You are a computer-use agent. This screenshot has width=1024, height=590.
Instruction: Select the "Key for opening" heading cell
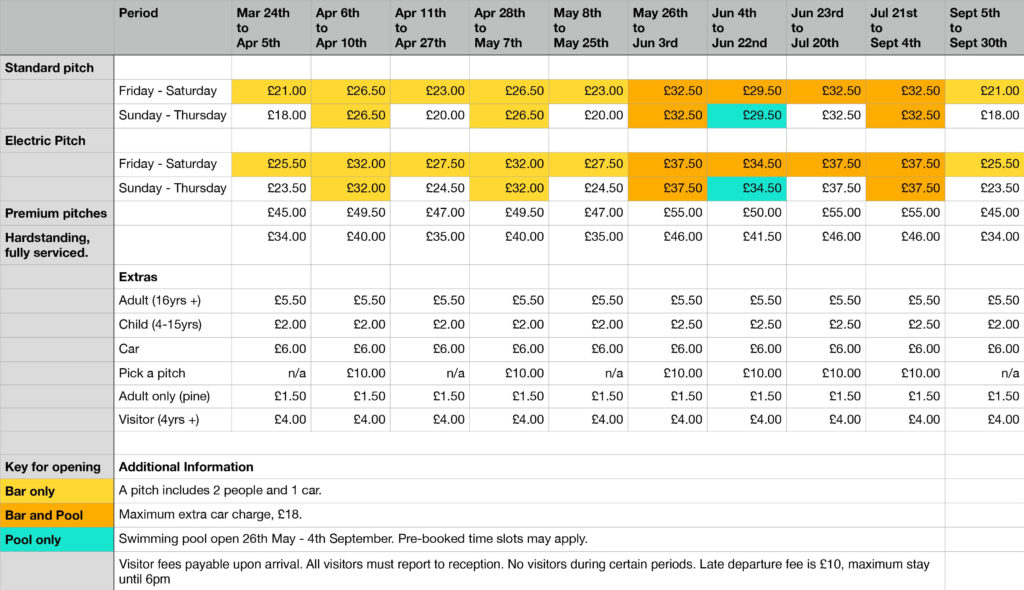click(x=57, y=467)
